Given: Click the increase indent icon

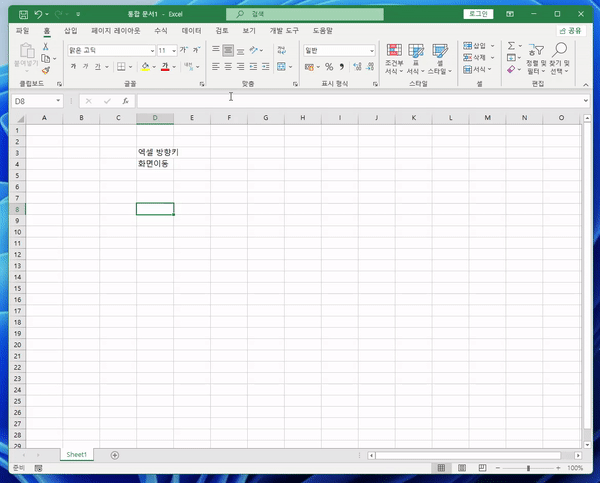Looking at the screenshot, I should coord(265,67).
